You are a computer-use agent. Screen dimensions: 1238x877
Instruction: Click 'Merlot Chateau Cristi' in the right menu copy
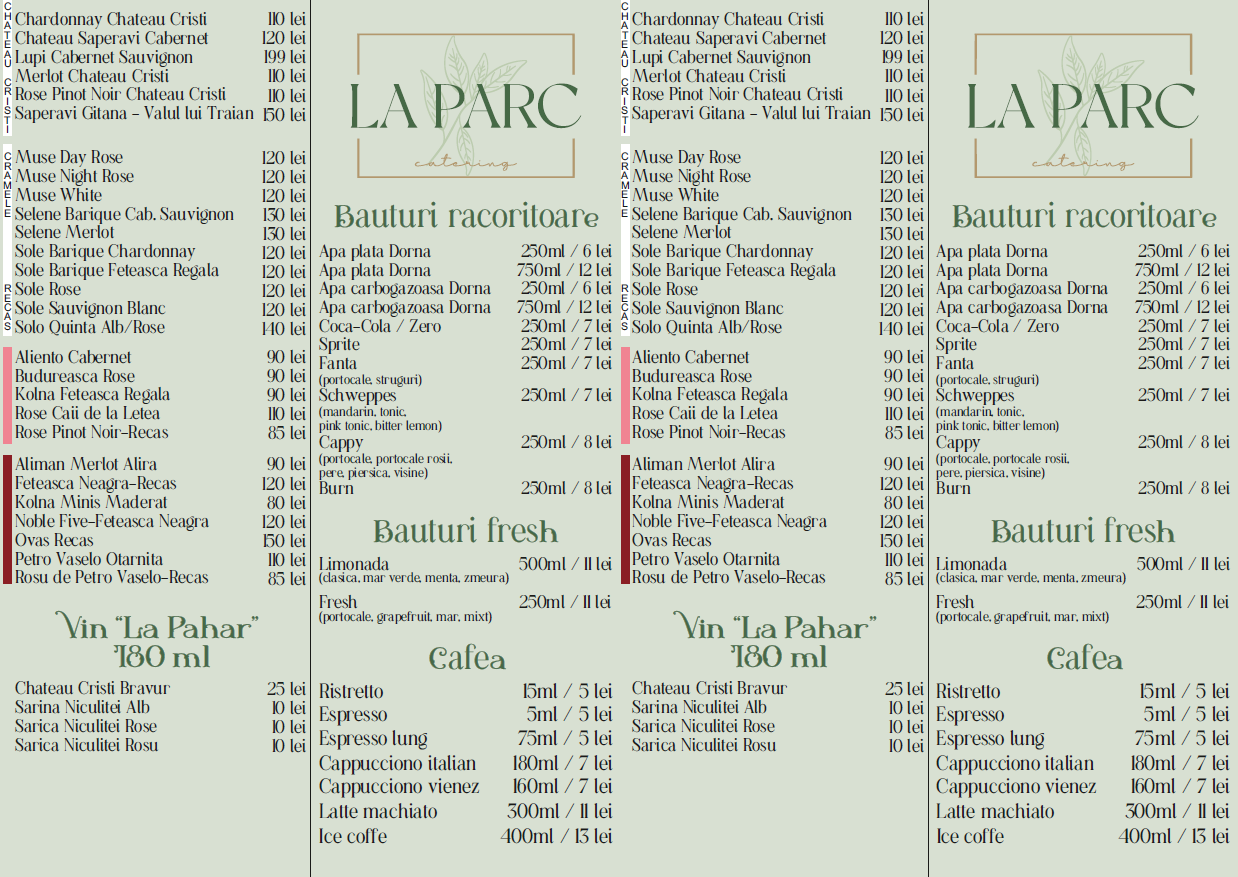point(709,76)
